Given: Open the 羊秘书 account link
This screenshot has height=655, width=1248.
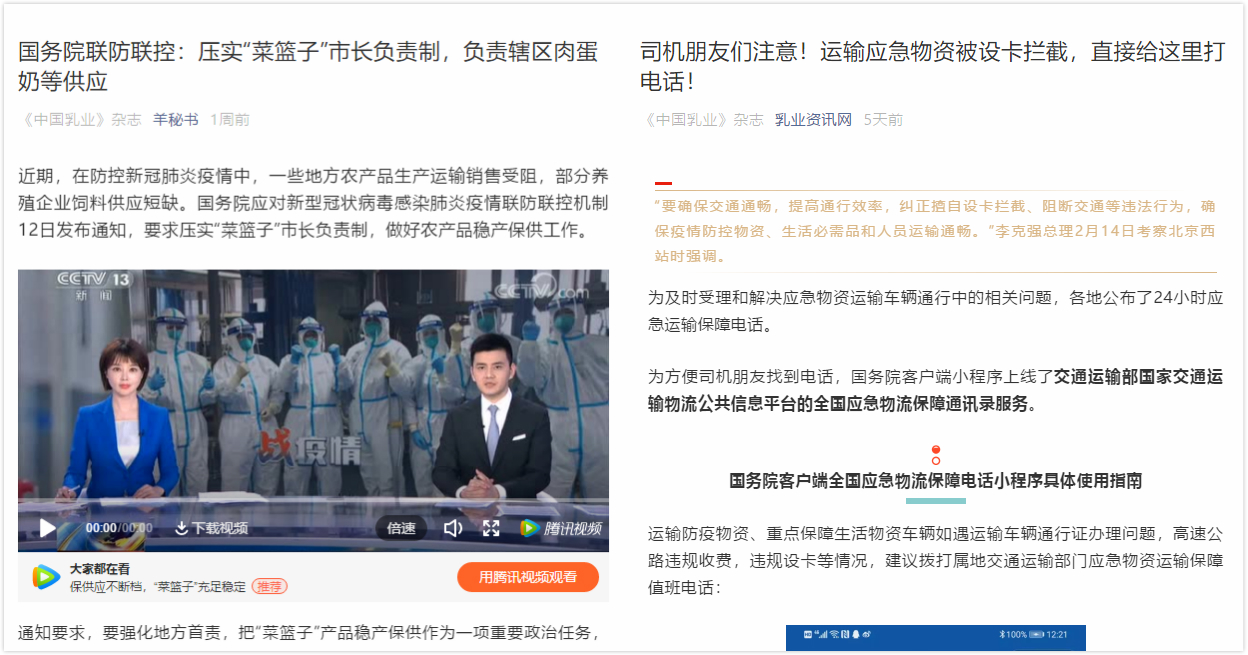Looking at the screenshot, I should coord(175,119).
